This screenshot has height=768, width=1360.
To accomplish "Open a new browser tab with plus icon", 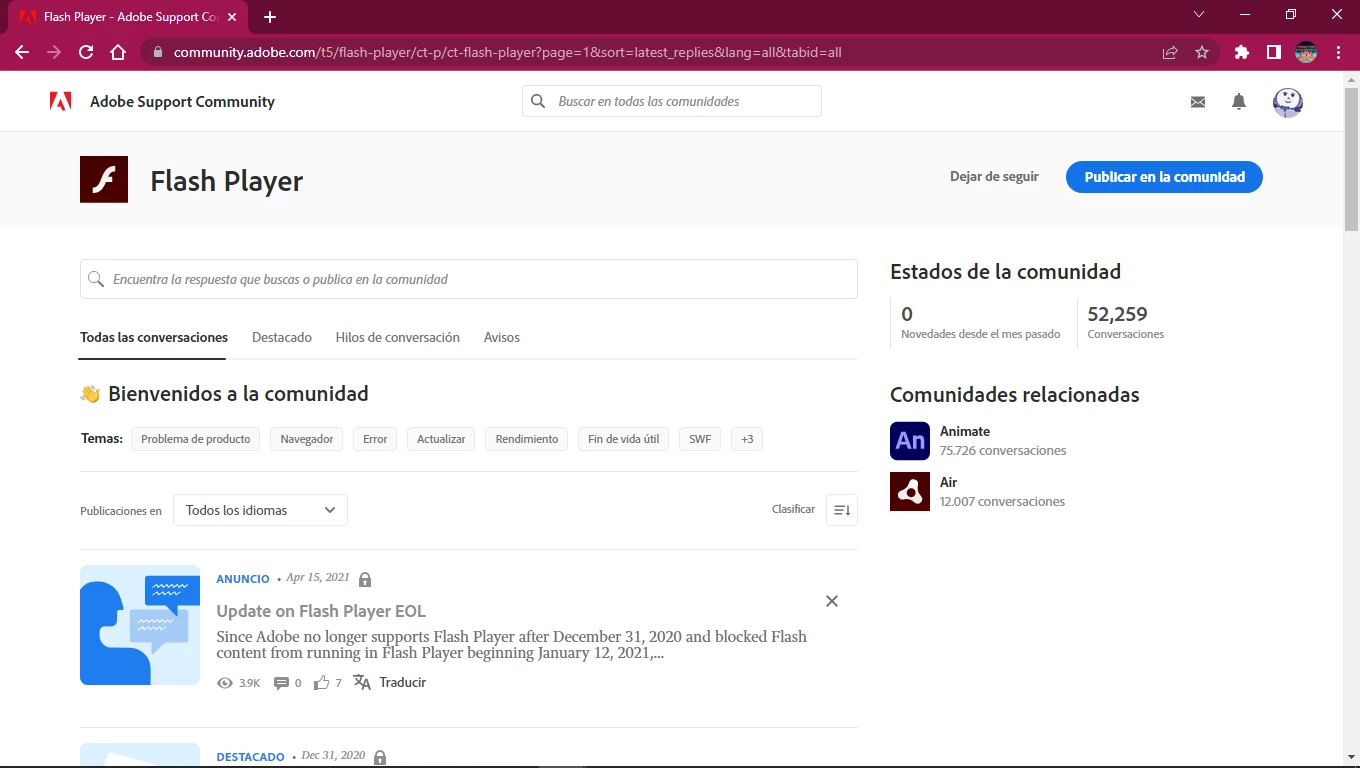I will point(270,17).
